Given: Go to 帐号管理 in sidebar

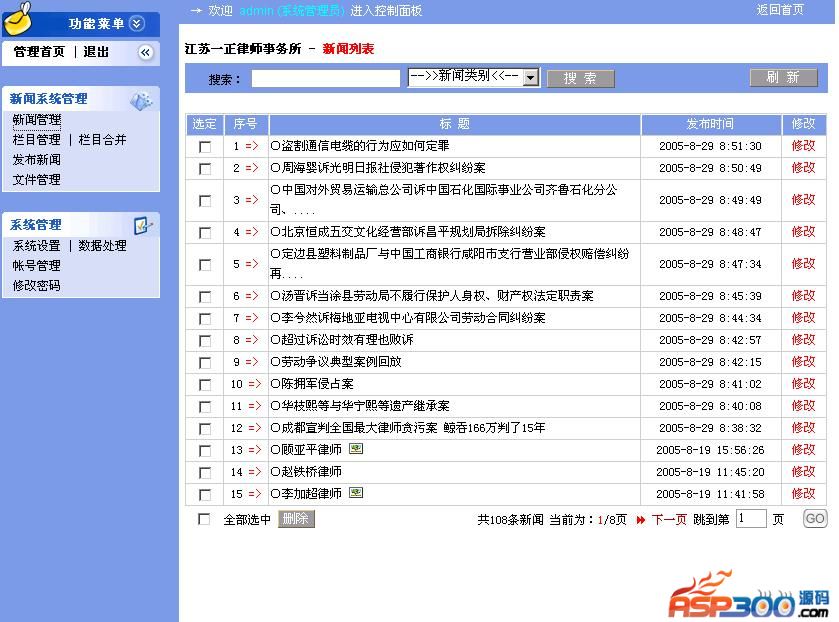Looking at the screenshot, I should [x=37, y=266].
